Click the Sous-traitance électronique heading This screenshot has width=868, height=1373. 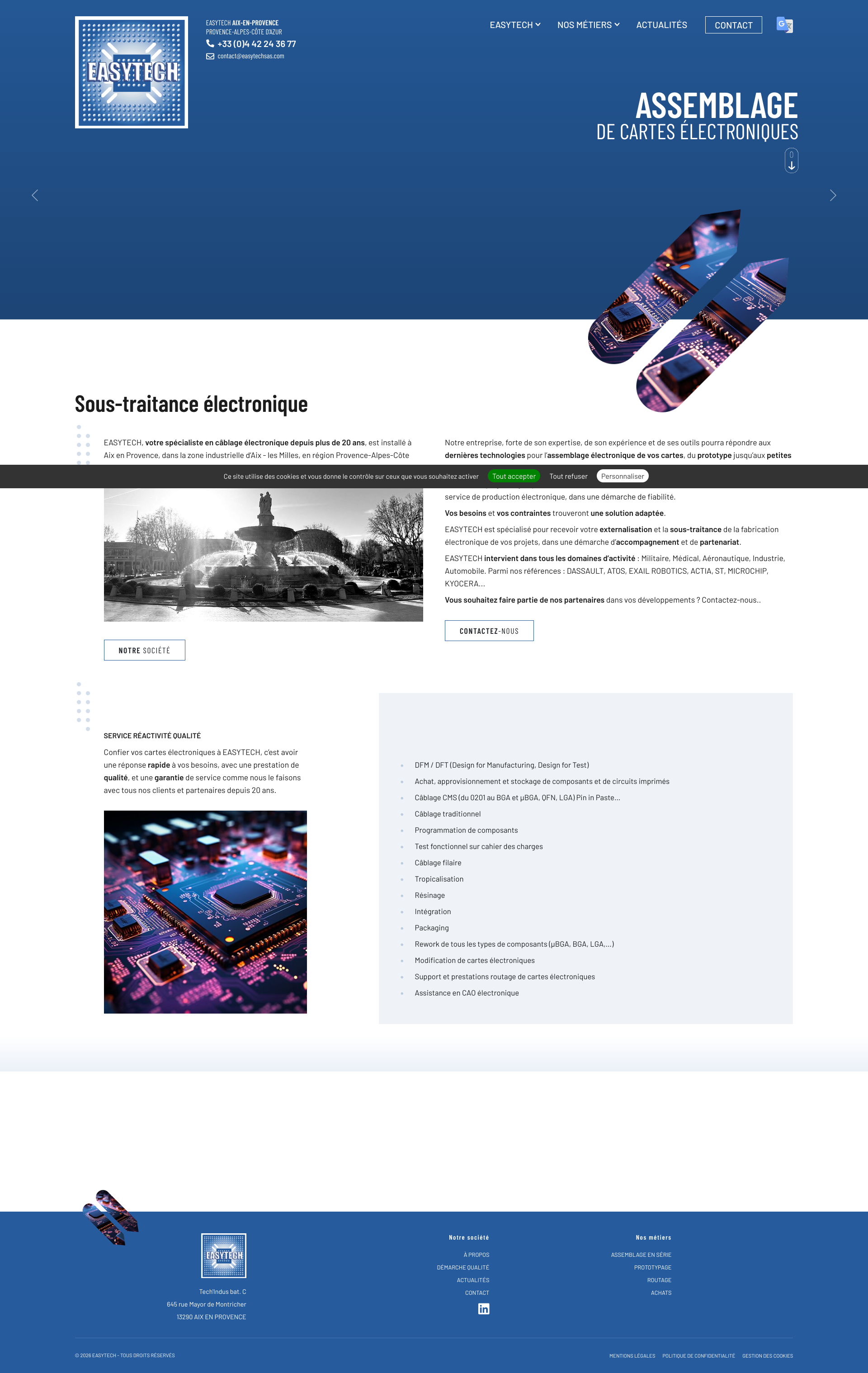(191, 404)
